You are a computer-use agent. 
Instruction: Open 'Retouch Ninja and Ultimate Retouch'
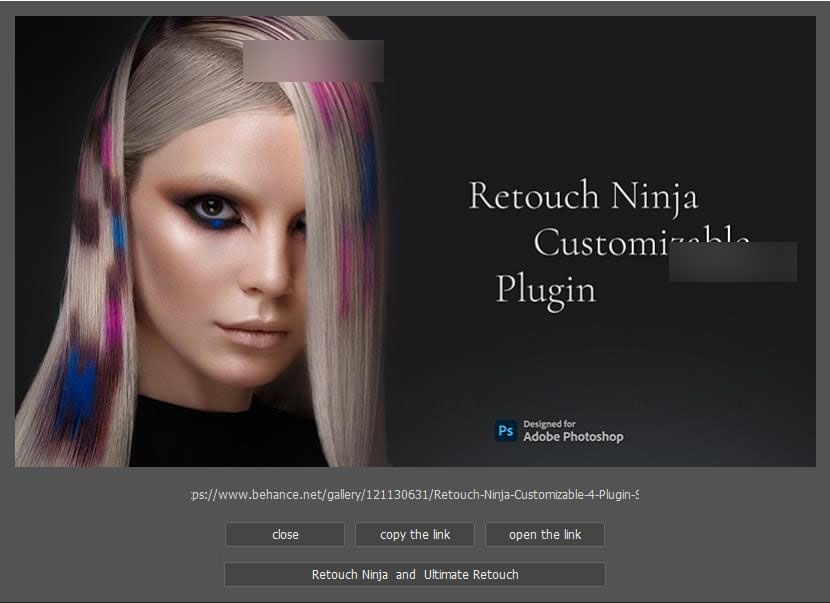tap(416, 574)
